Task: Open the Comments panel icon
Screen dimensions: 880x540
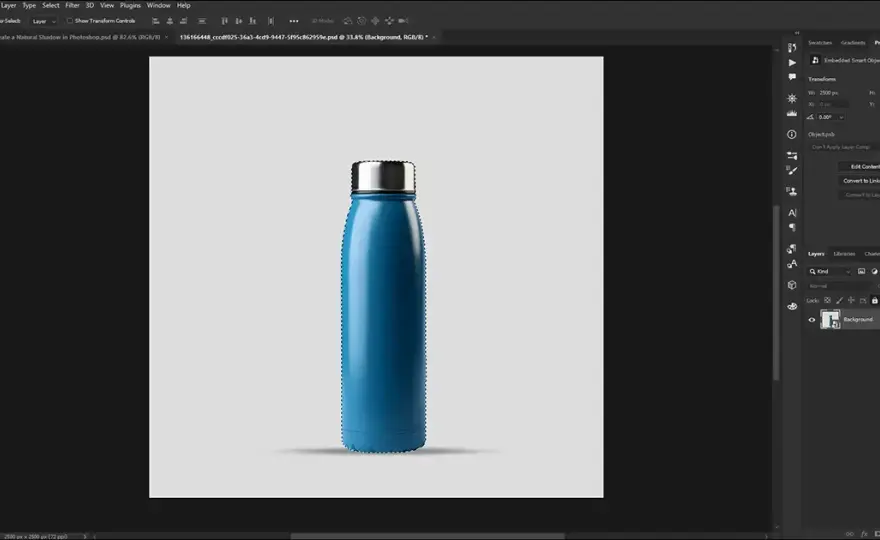Action: pyautogui.click(x=792, y=77)
